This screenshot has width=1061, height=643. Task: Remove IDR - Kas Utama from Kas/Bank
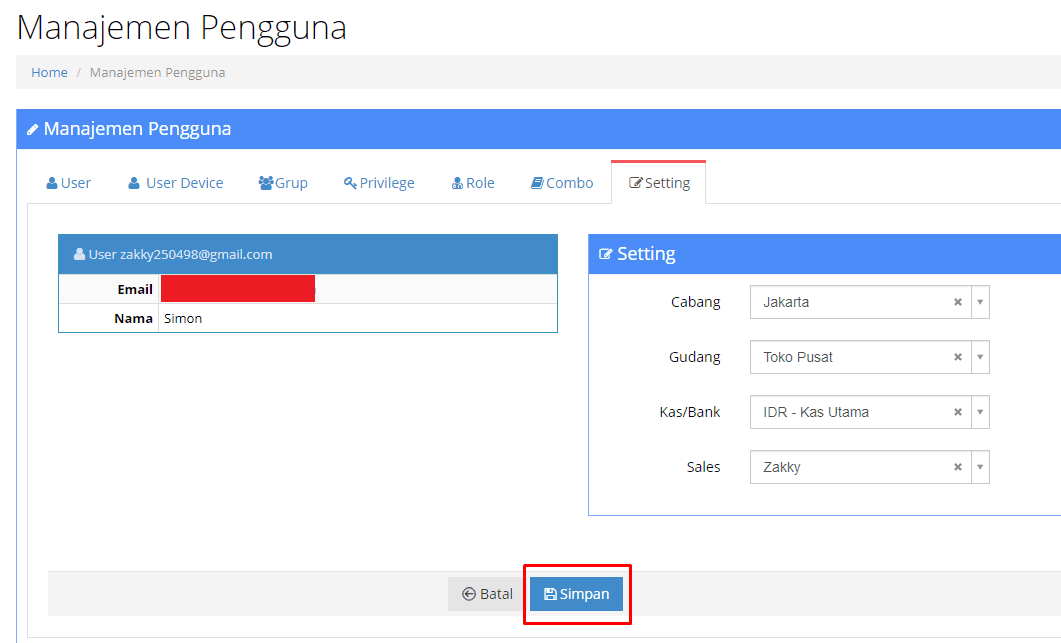pyautogui.click(x=957, y=412)
